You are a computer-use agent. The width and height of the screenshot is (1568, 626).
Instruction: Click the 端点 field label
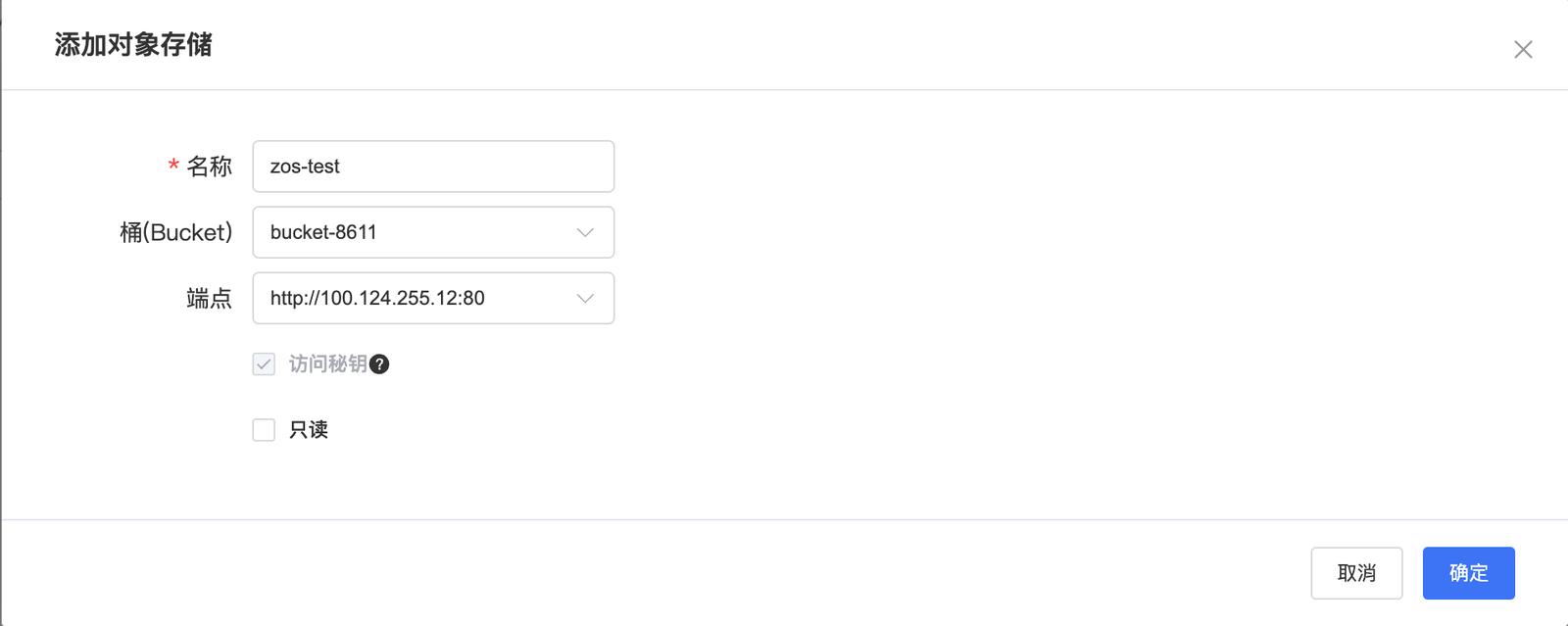click(210, 298)
